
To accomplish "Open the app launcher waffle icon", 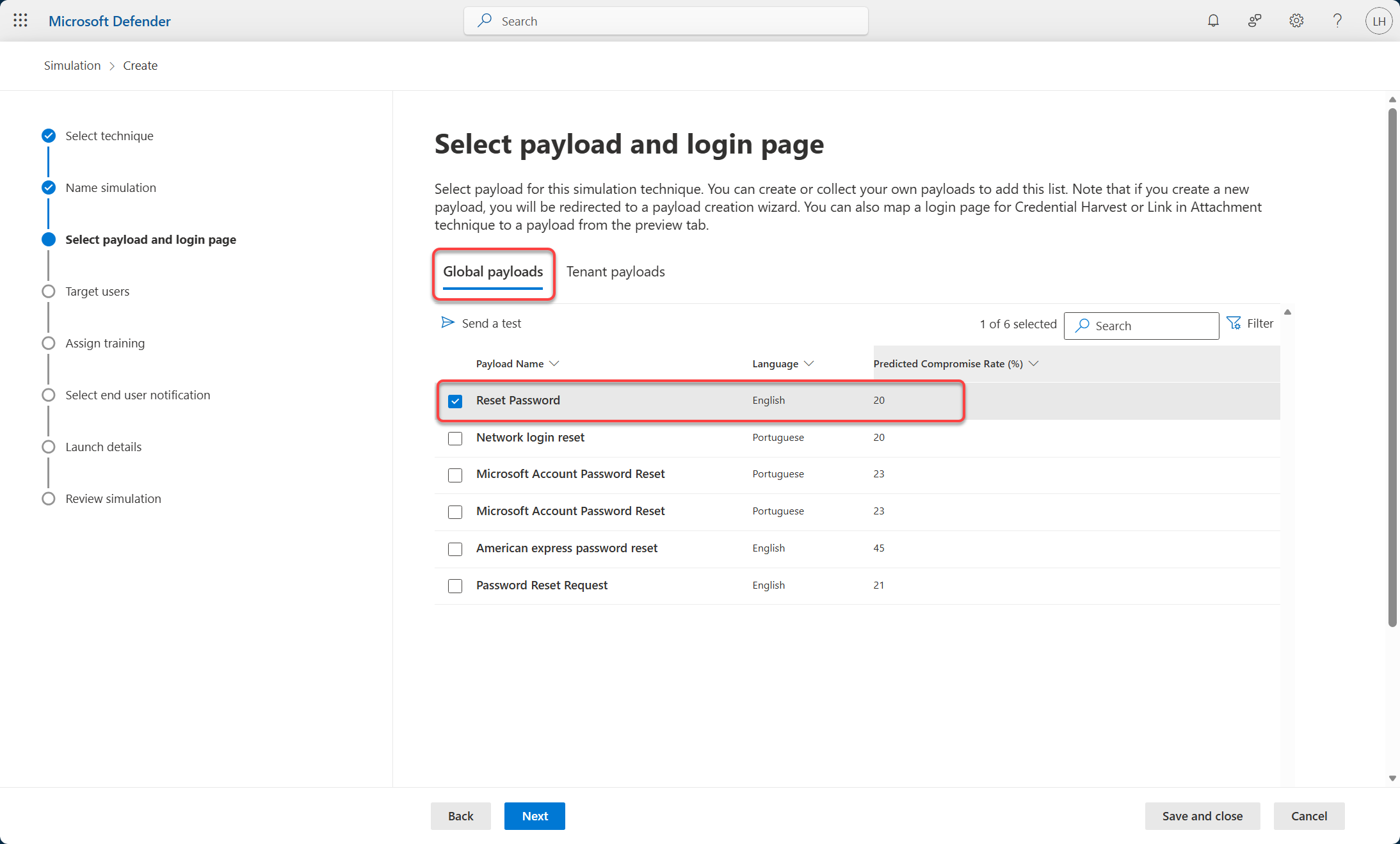I will click(20, 20).
